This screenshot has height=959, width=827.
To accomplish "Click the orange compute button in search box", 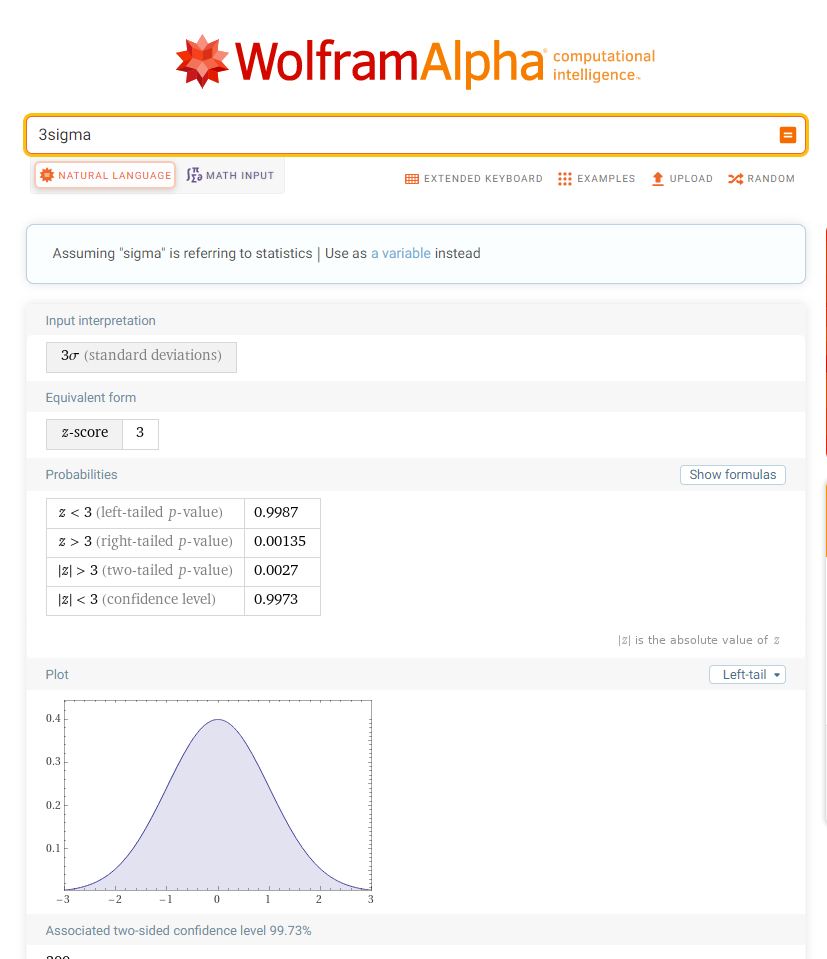I will pyautogui.click(x=787, y=135).
